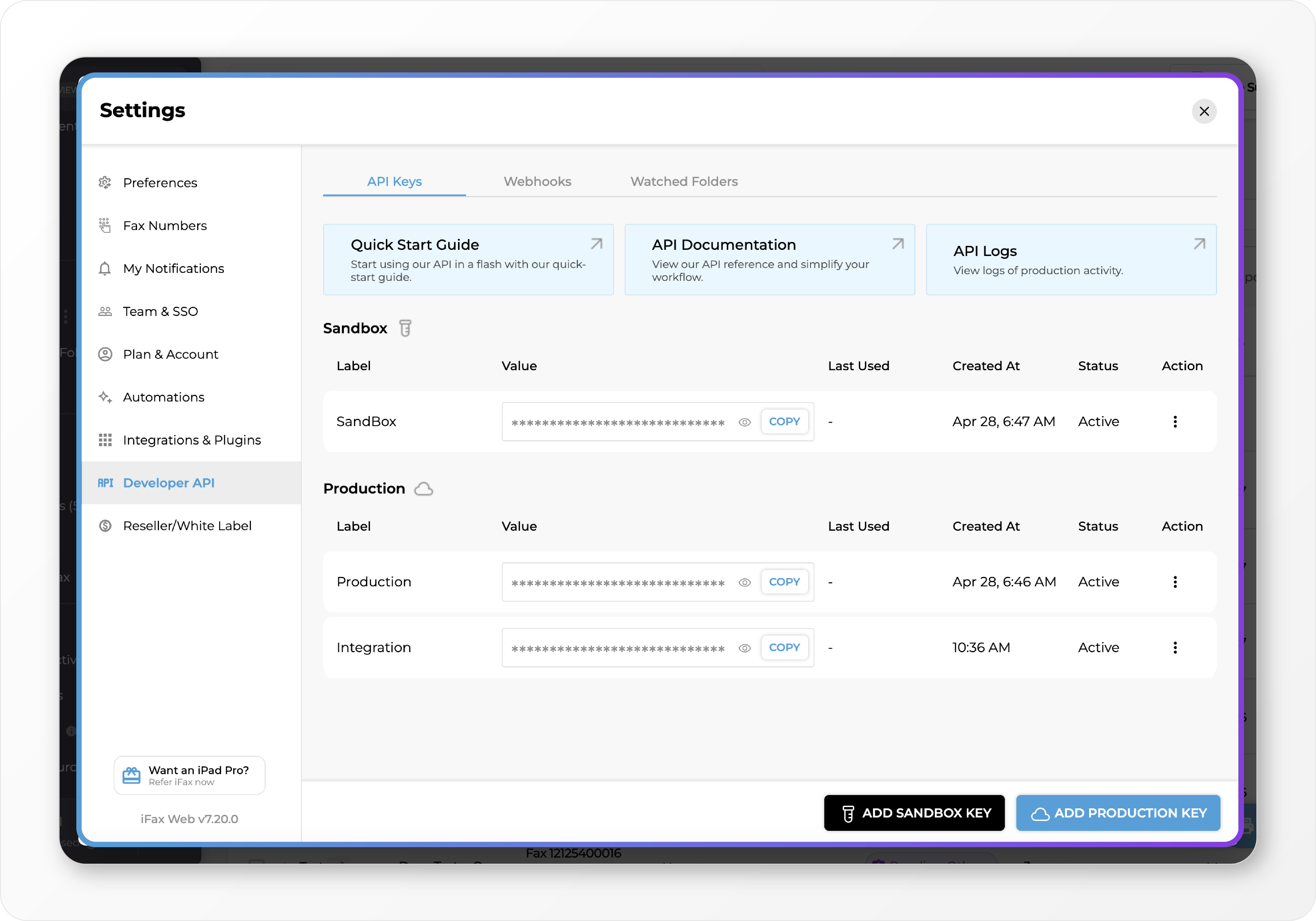The height and width of the screenshot is (921, 1316).
Task: Click the Automations sparkle icon
Action: tap(105, 397)
